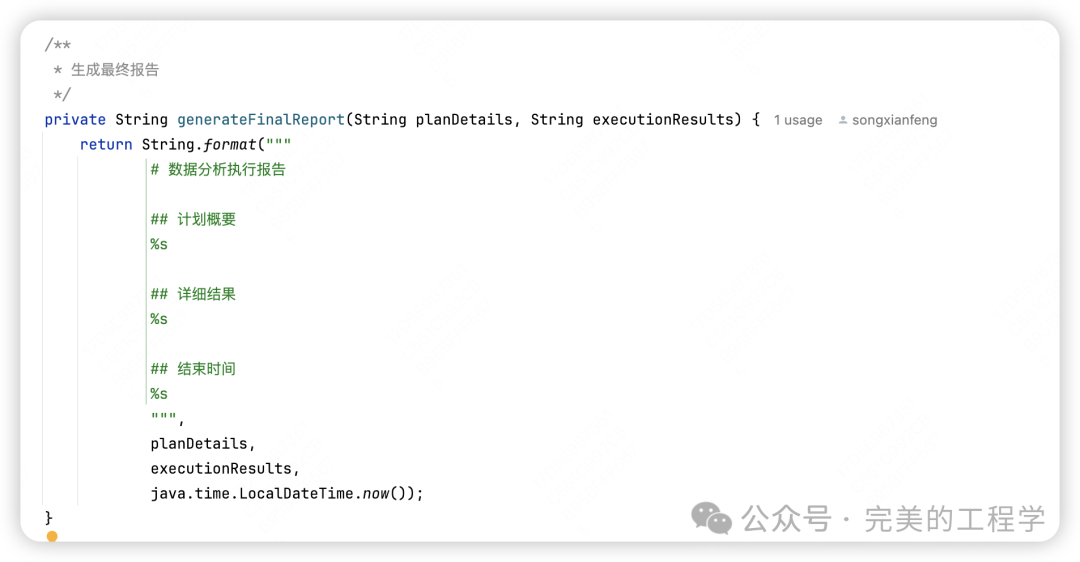
Task: Click the "公众号 · 完美的工程学" watermark text
Action: pos(893,519)
